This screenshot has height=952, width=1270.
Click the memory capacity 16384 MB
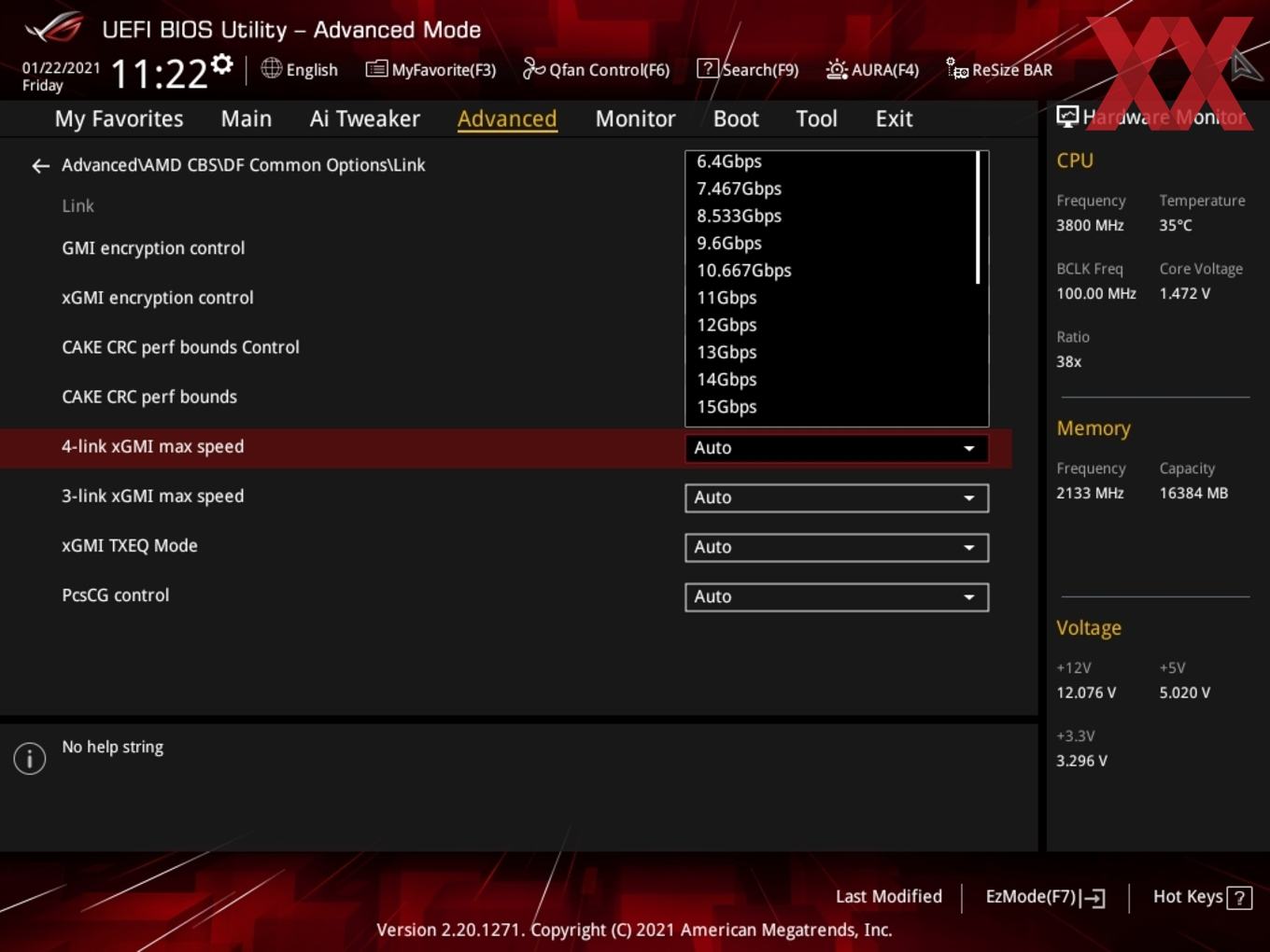(x=1193, y=494)
